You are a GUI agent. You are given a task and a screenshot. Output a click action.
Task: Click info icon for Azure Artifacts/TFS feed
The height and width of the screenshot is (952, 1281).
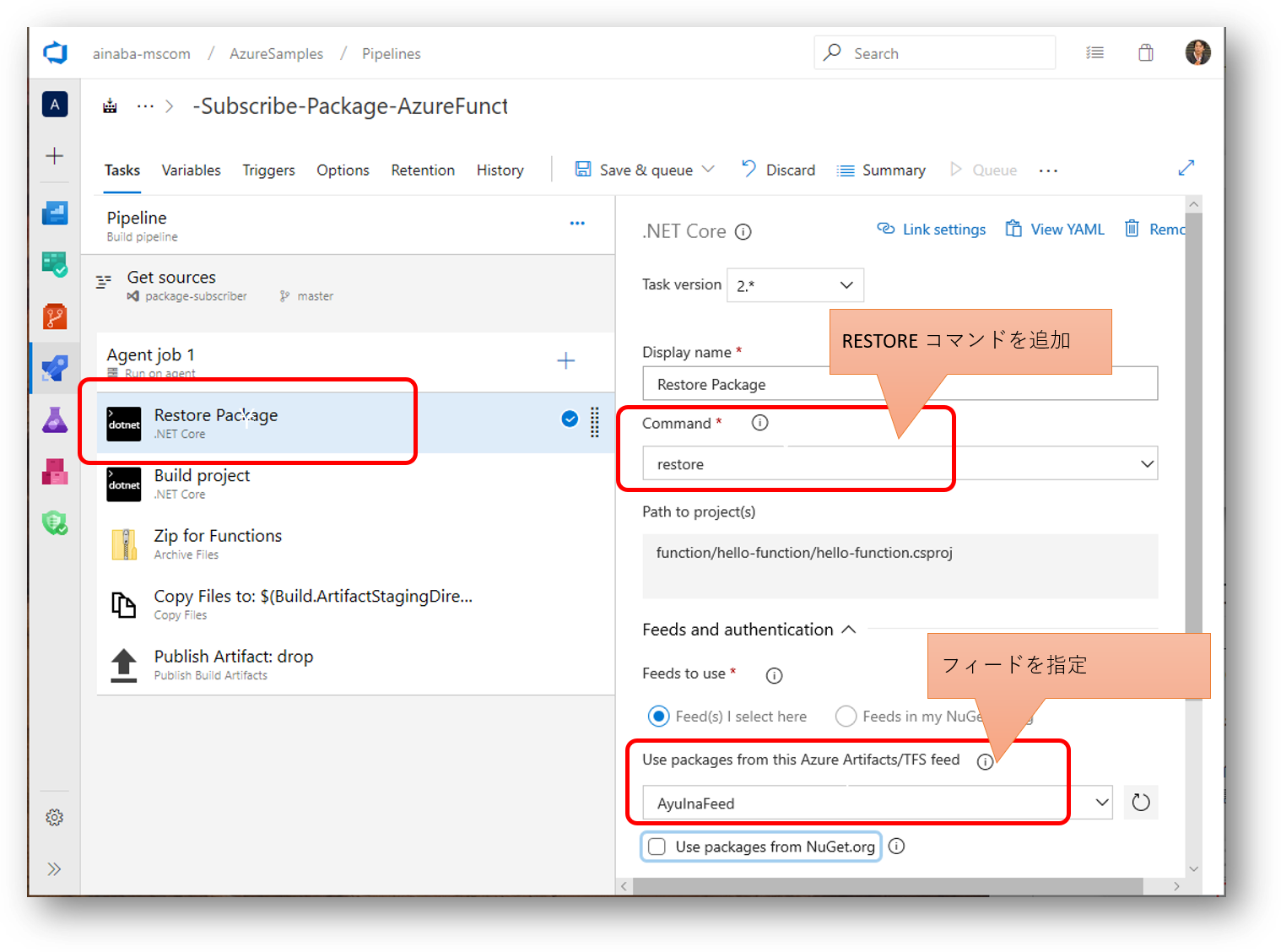point(985,761)
